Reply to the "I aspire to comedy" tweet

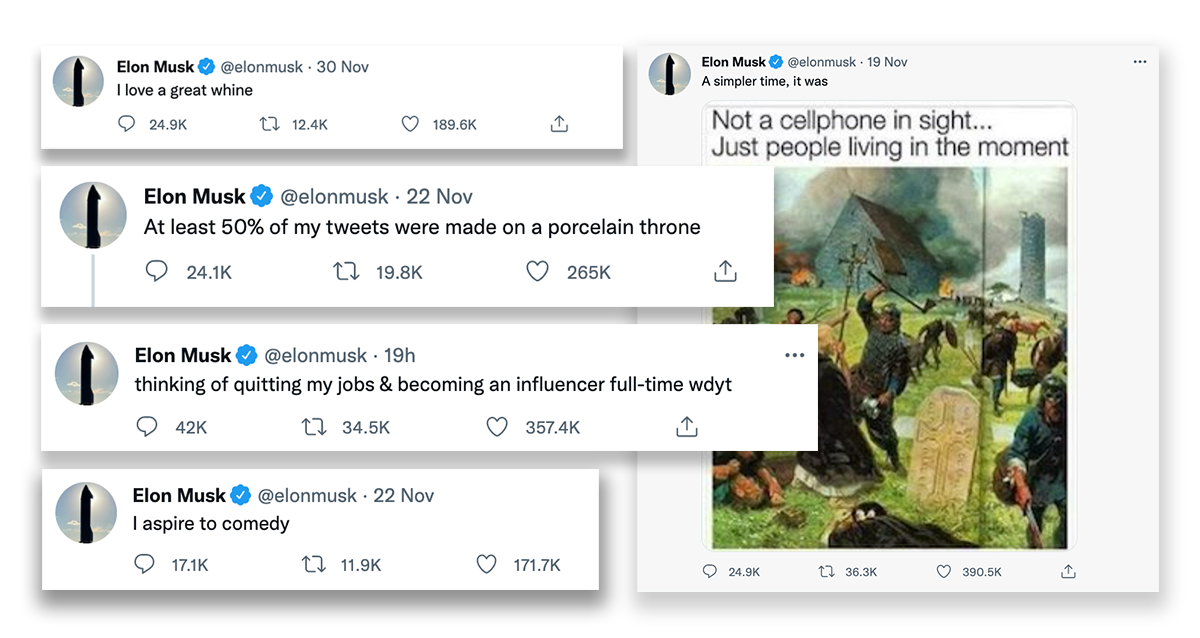coord(144,565)
